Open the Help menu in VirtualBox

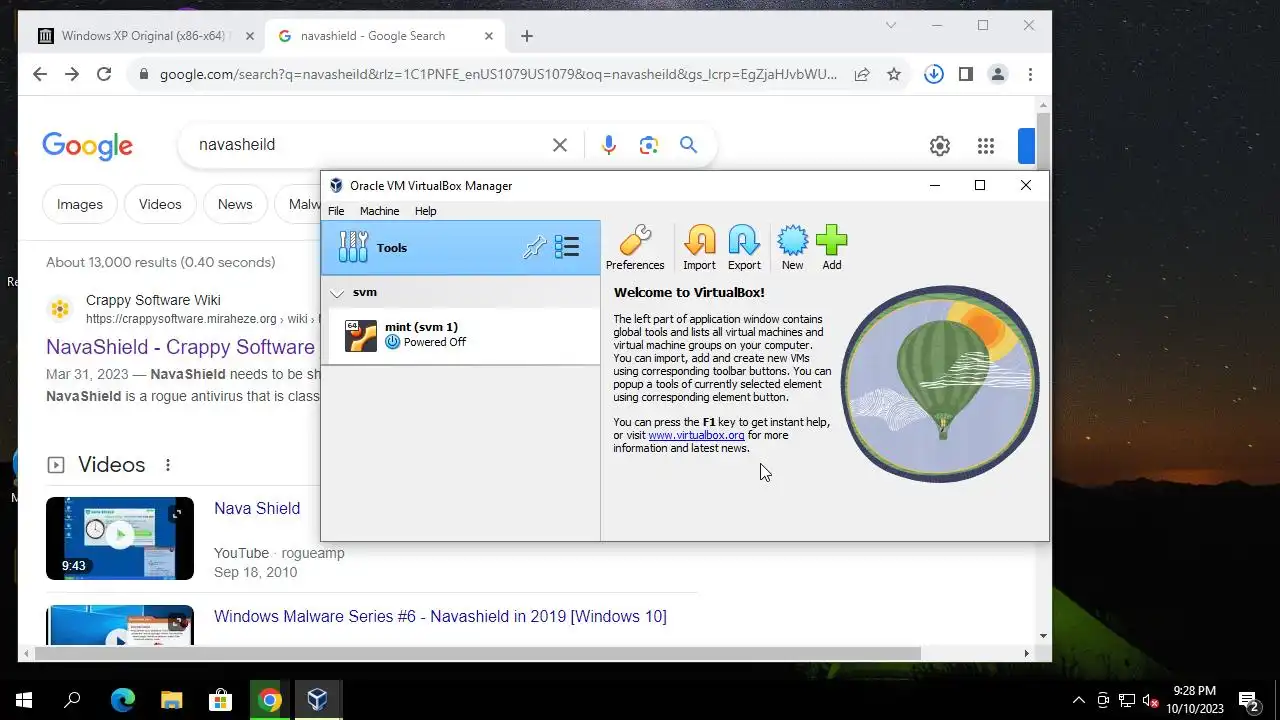coord(426,211)
